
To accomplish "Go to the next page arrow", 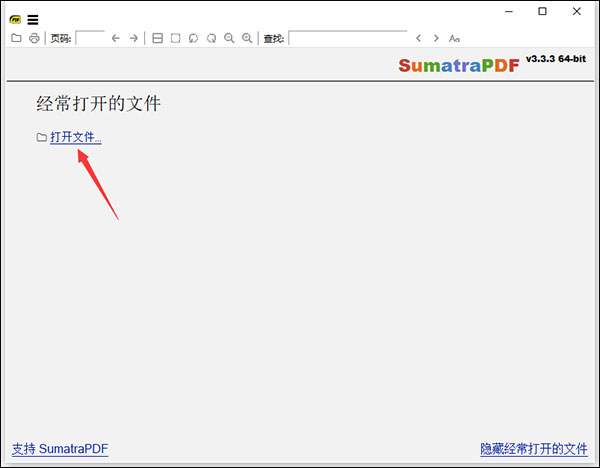I will (x=134, y=38).
